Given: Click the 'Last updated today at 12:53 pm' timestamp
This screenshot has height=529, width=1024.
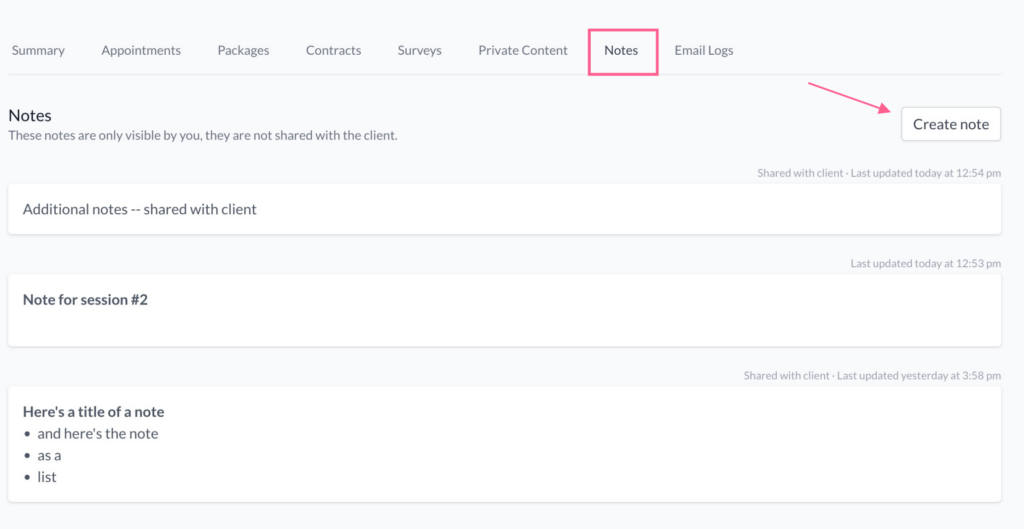Looking at the screenshot, I should point(925,263).
